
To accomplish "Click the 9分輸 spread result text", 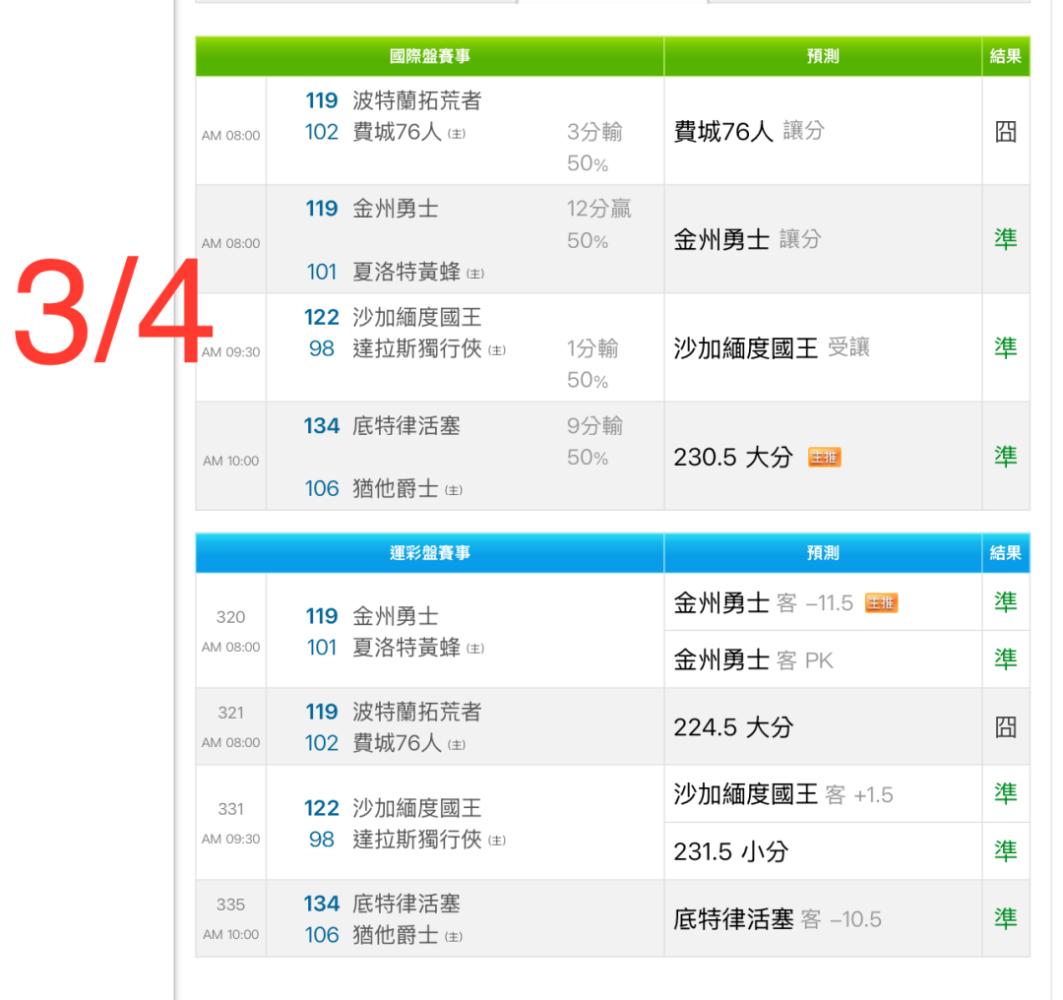I will (x=595, y=426).
